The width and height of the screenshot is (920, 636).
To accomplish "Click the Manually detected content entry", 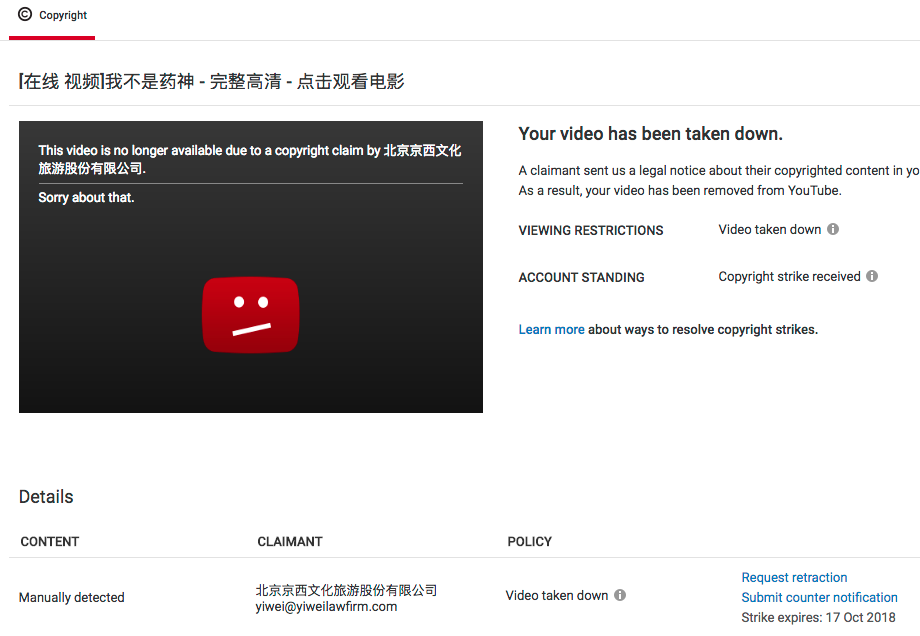I will pyautogui.click(x=72, y=597).
